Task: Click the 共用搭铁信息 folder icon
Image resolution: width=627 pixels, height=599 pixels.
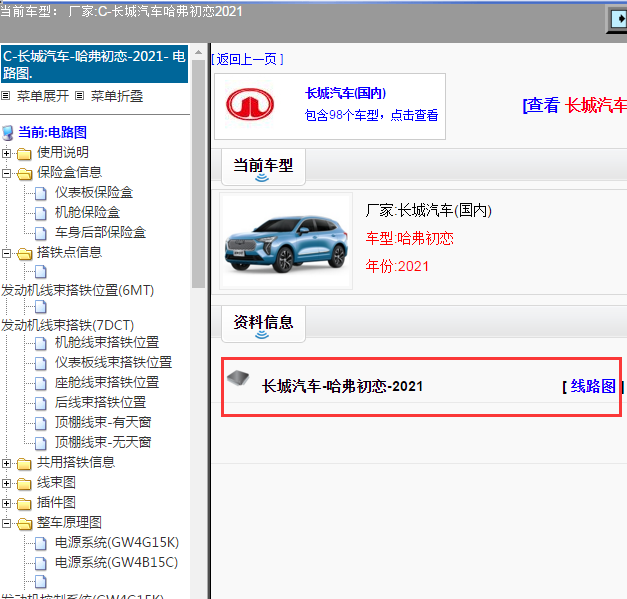Action: tap(24, 464)
